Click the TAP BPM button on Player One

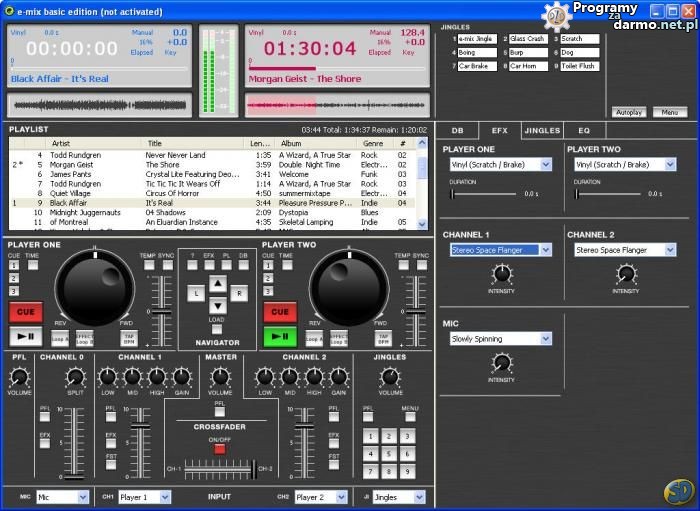(x=129, y=338)
